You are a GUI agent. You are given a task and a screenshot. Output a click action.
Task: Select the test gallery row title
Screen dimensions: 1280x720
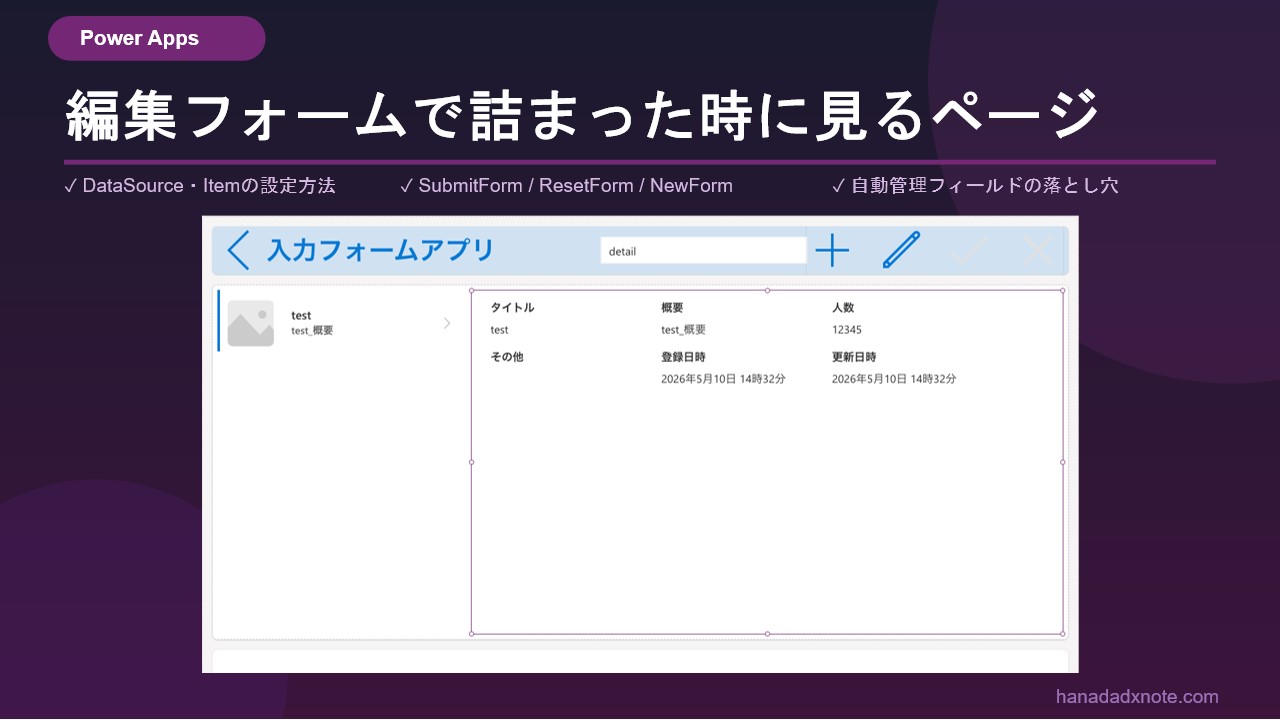coord(301,315)
